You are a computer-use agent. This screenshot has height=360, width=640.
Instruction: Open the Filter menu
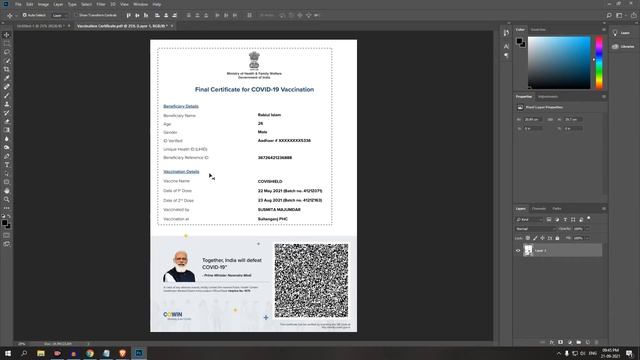pyautogui.click(x=101, y=4)
